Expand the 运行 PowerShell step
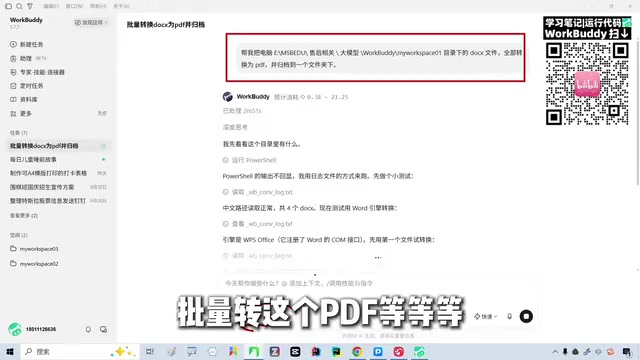The height and width of the screenshot is (360, 640). [x=249, y=160]
